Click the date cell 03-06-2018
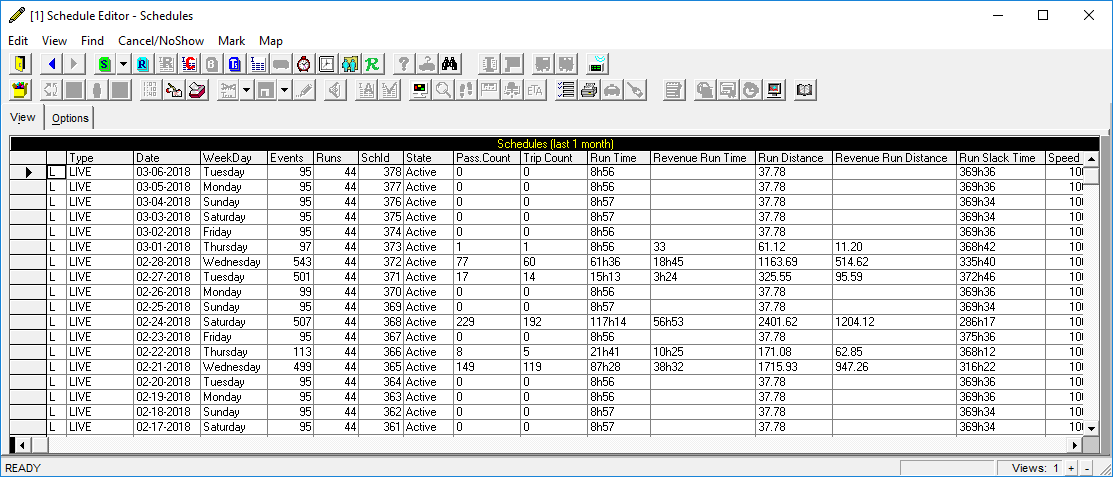This screenshot has width=1113, height=477. 167,172
